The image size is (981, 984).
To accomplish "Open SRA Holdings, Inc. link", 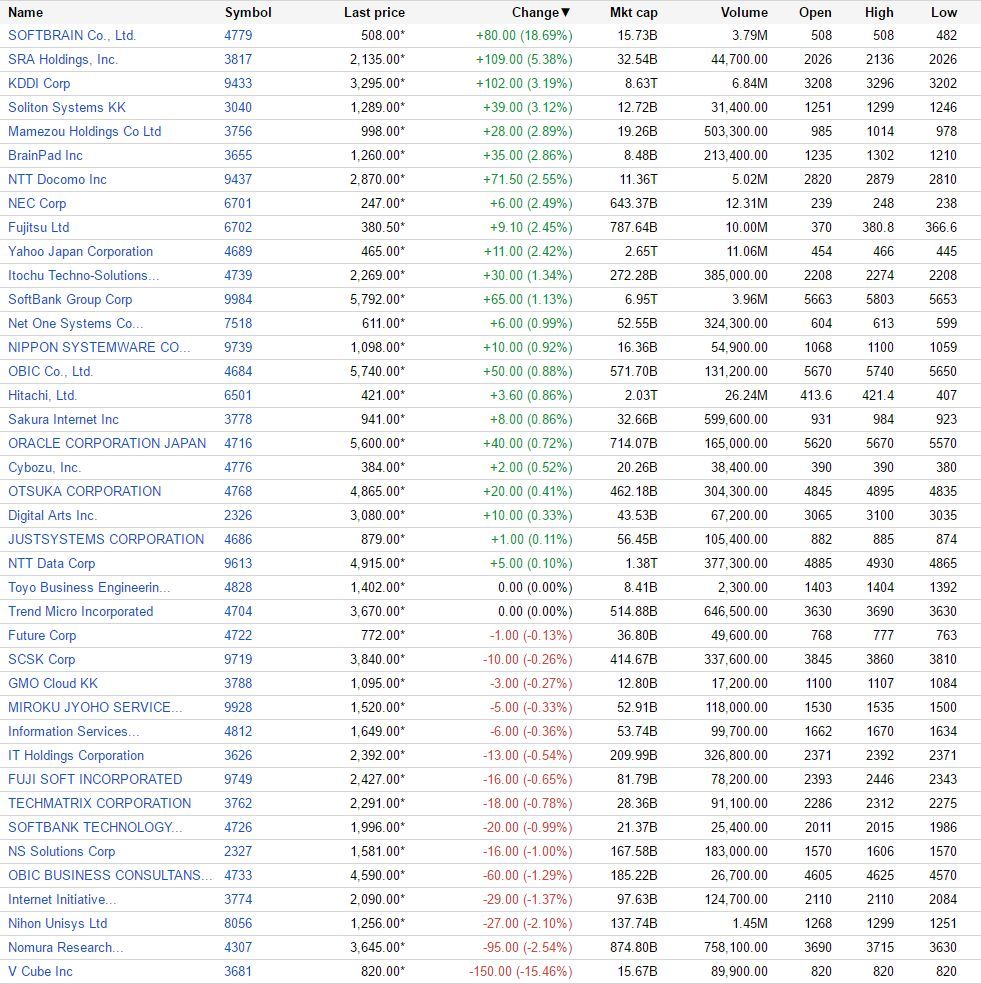I will 63,60.
